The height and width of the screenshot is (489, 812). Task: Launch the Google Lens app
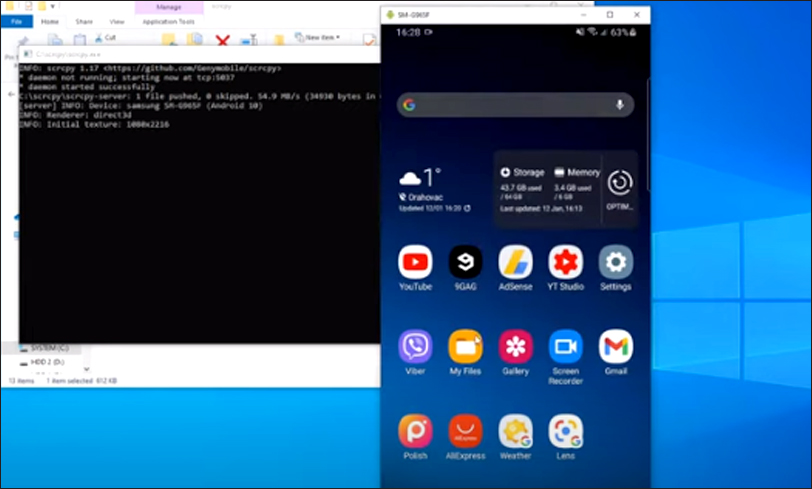tap(566, 431)
